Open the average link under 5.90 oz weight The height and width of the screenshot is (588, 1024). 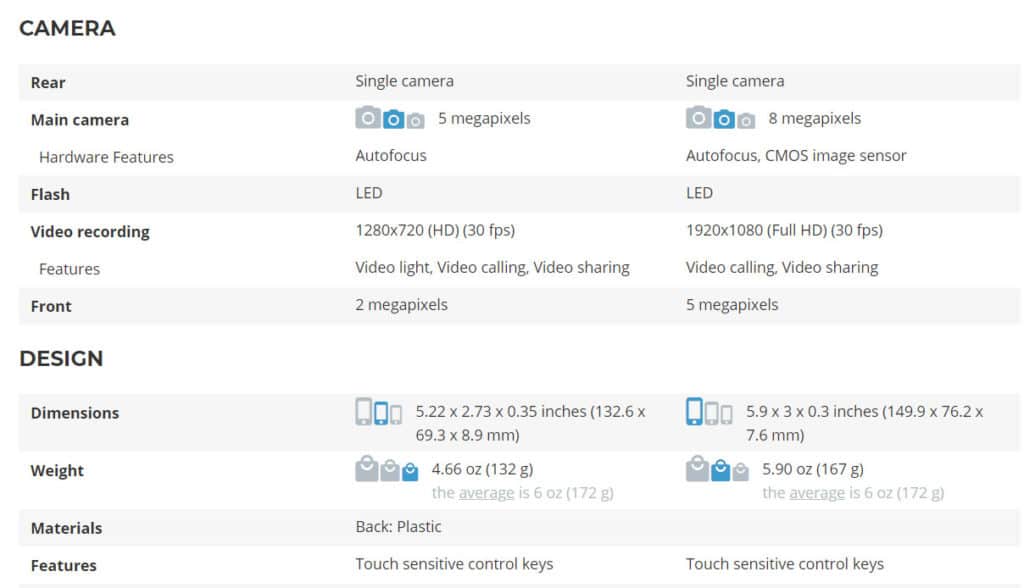tap(817, 493)
